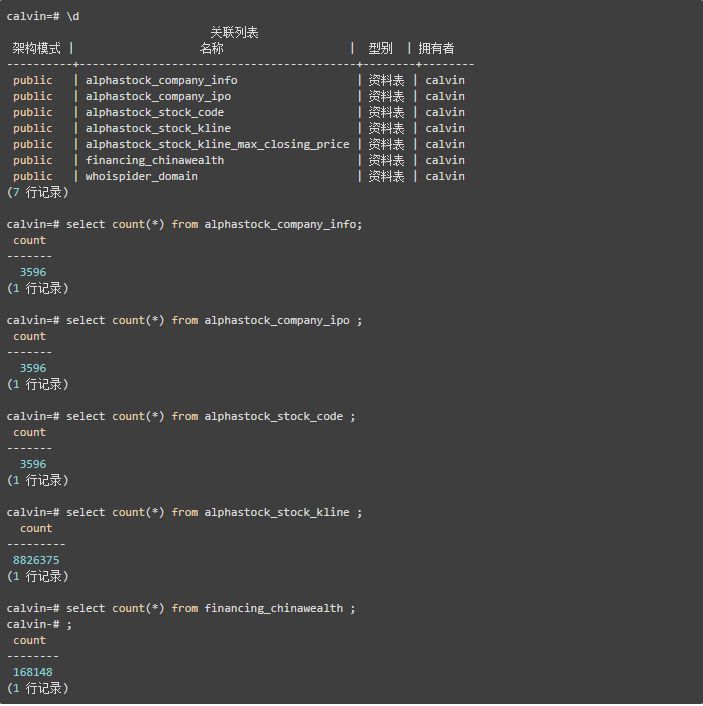Click the select query on alphastock_company_info
This screenshot has height=706, width=703.
click(214, 224)
